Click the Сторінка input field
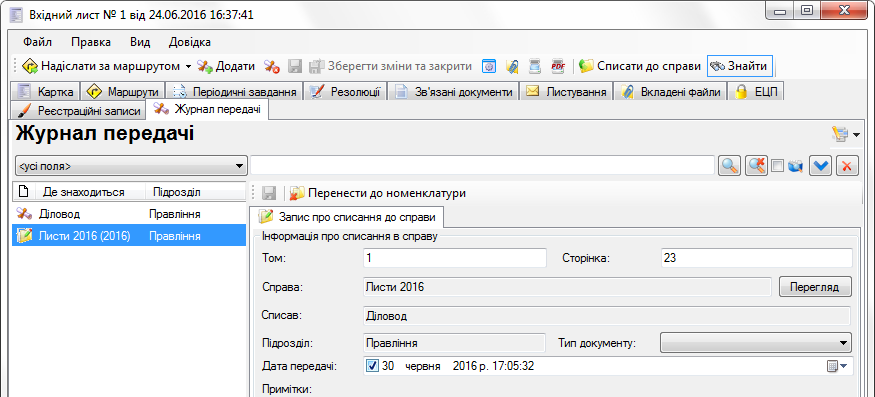 coord(756,258)
